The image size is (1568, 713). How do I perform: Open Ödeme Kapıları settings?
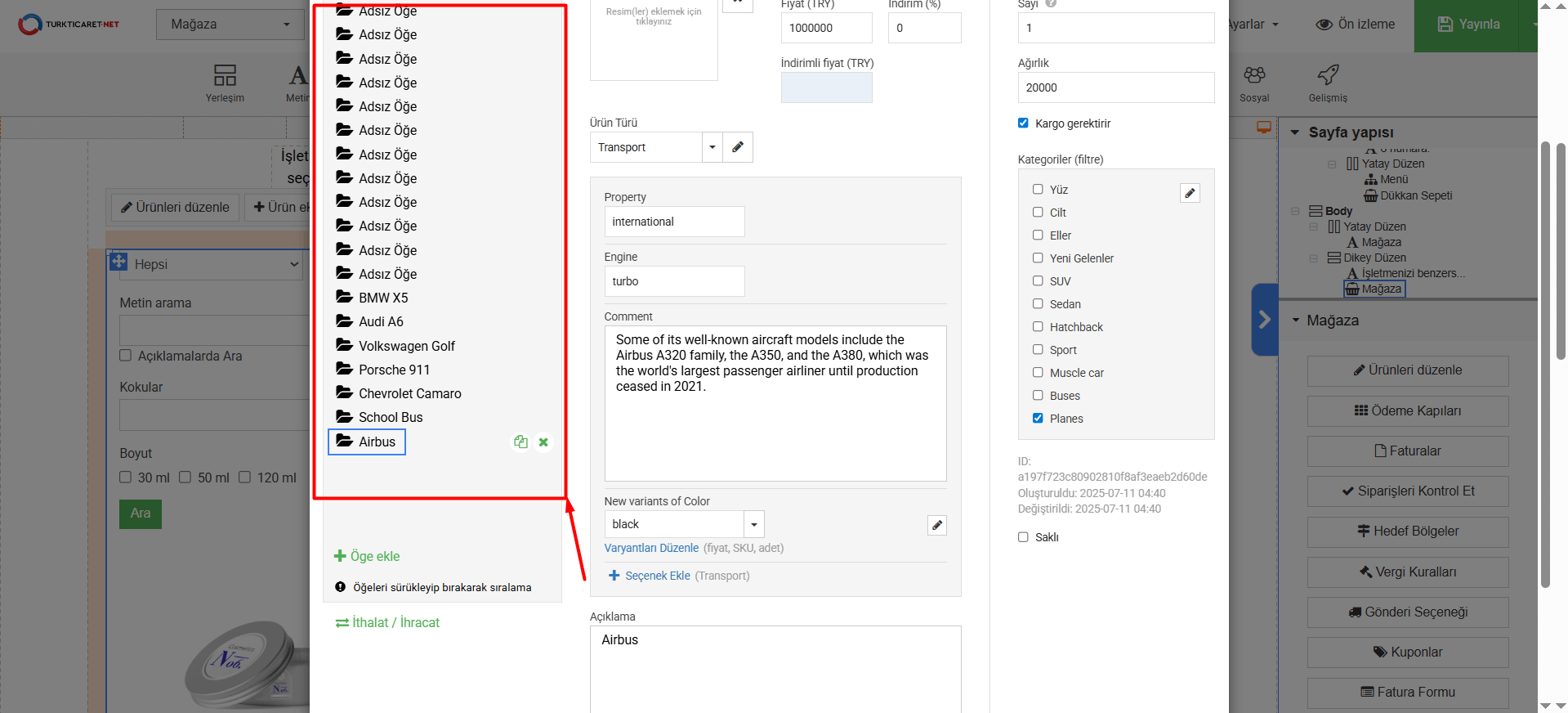(1408, 410)
